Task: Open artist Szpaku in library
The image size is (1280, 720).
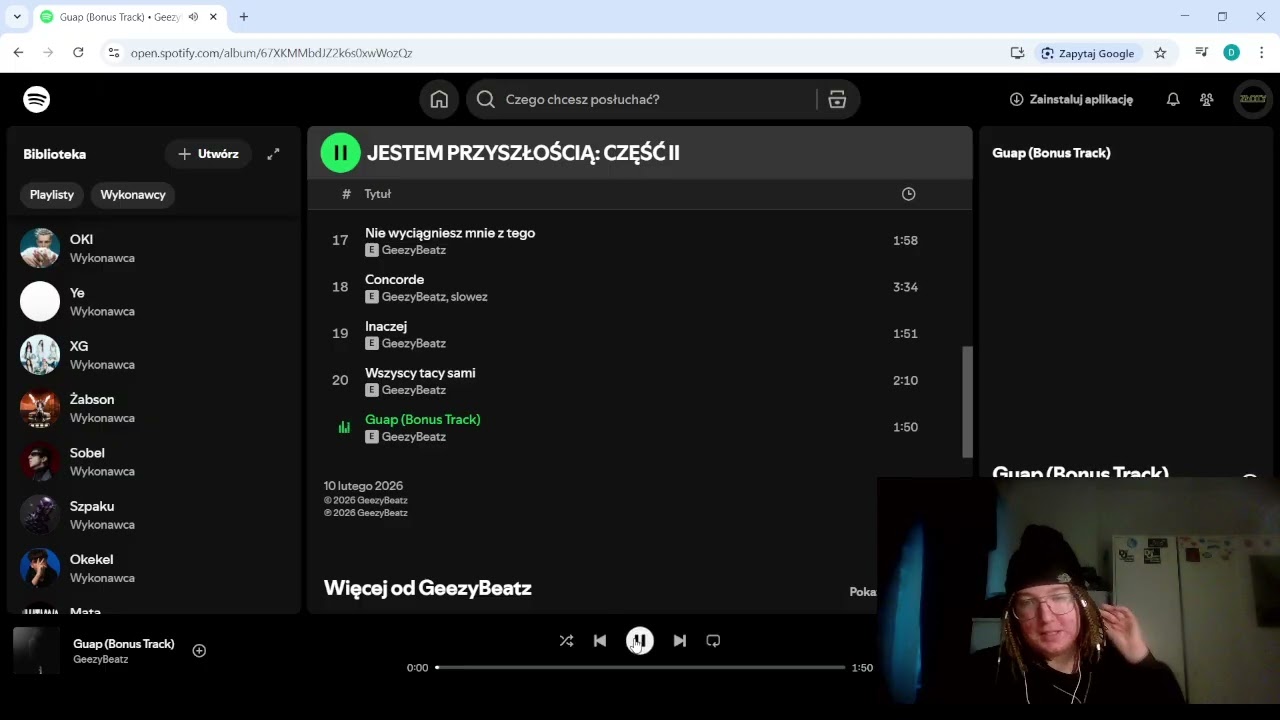Action: click(x=154, y=515)
